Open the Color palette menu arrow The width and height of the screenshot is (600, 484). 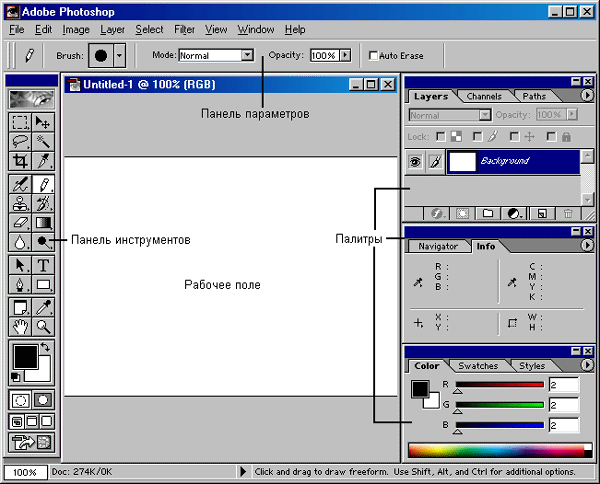coord(587,365)
